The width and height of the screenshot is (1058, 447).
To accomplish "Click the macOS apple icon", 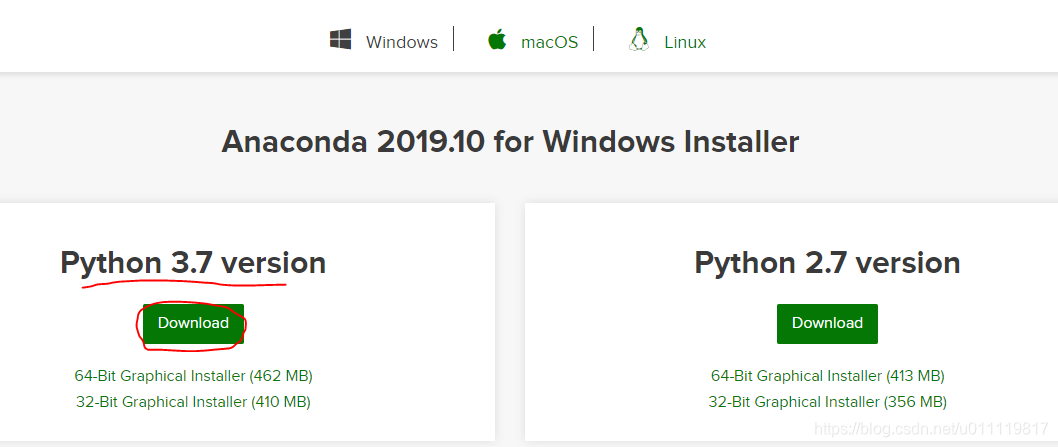I will click(497, 40).
